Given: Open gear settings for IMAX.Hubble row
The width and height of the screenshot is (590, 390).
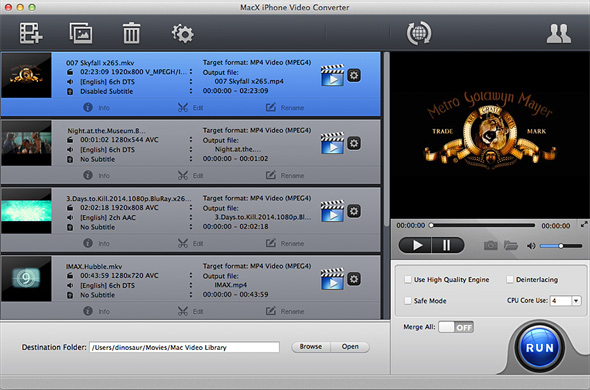Looking at the screenshot, I should point(354,279).
